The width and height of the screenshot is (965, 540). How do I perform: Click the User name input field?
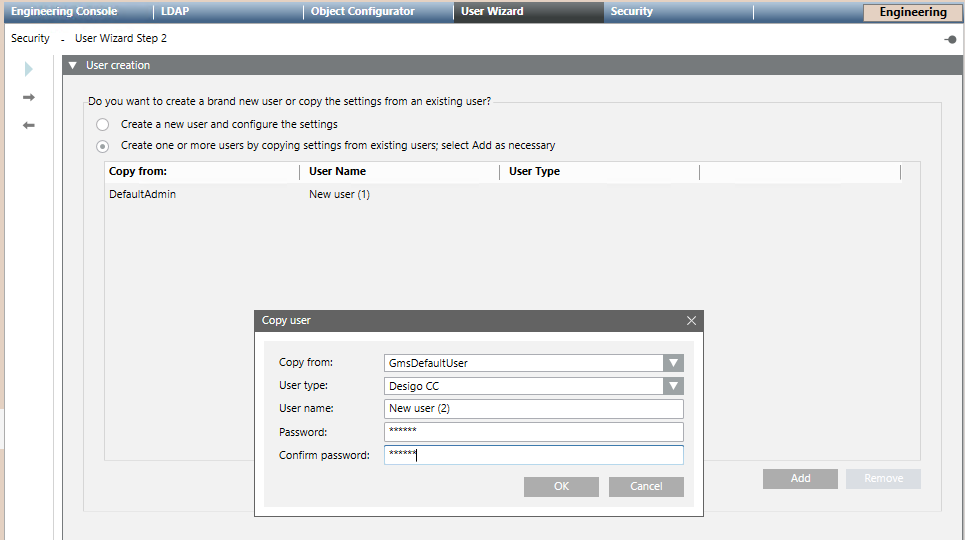(533, 409)
